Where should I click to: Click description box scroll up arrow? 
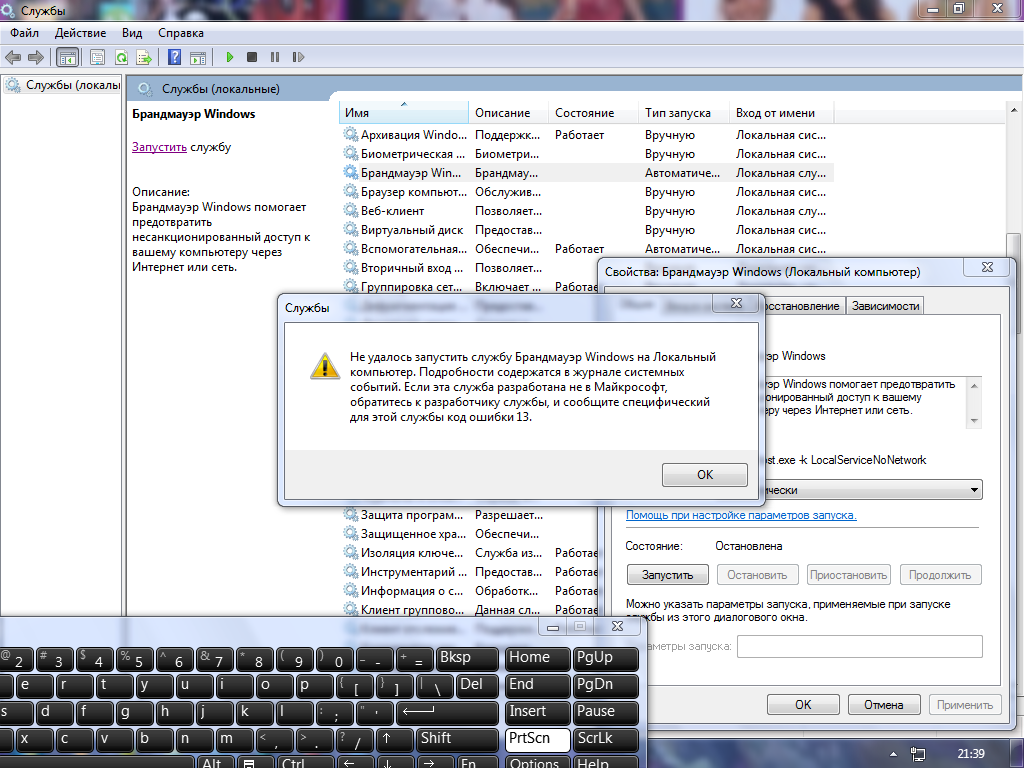tap(974, 385)
